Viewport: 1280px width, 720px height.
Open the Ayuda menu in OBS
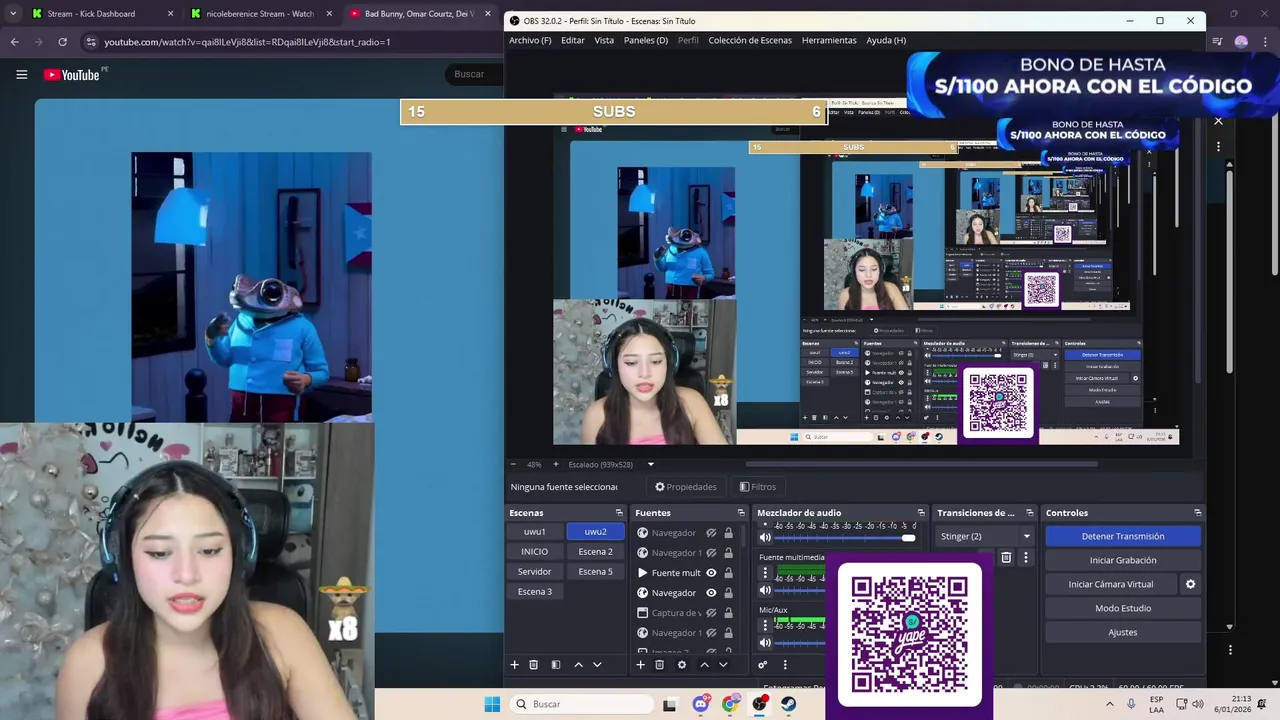tap(886, 40)
